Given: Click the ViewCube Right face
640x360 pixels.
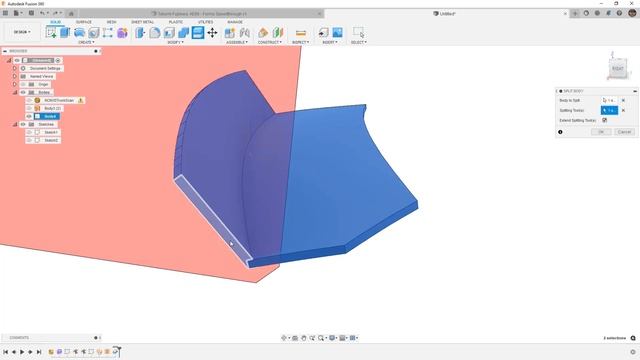Looking at the screenshot, I should pyautogui.click(x=618, y=69).
